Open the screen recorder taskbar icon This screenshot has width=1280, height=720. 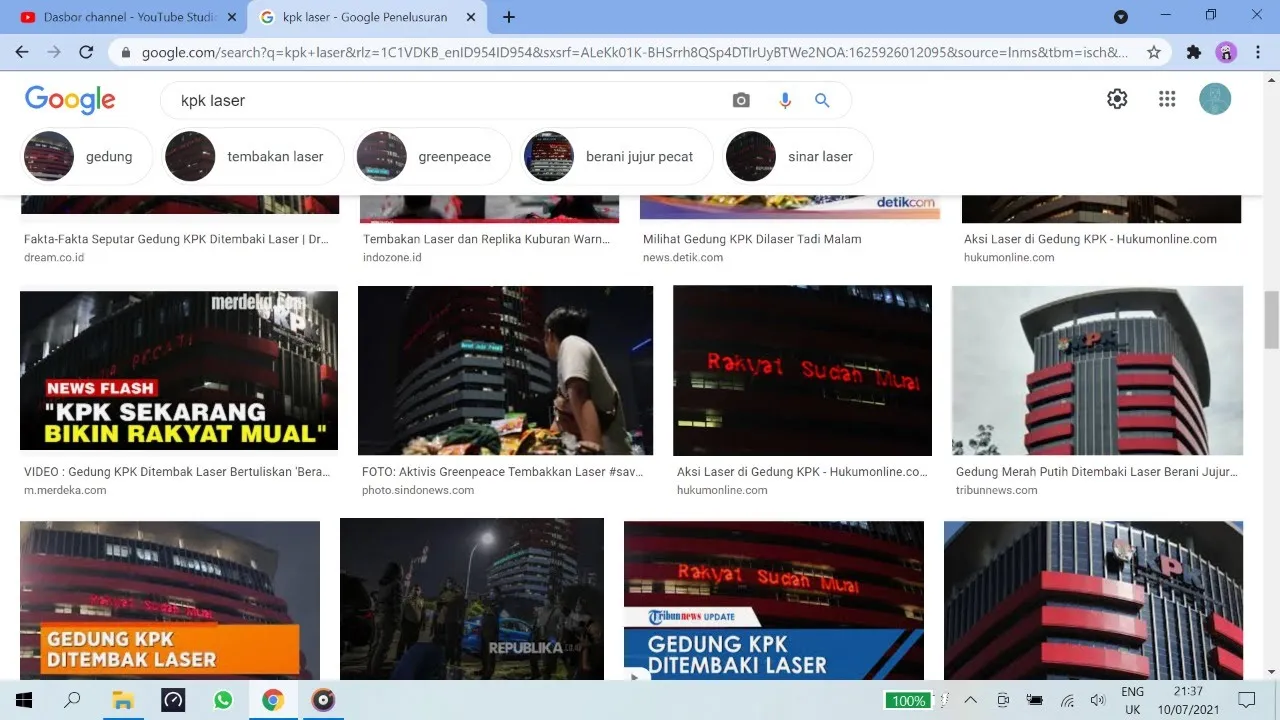click(323, 700)
